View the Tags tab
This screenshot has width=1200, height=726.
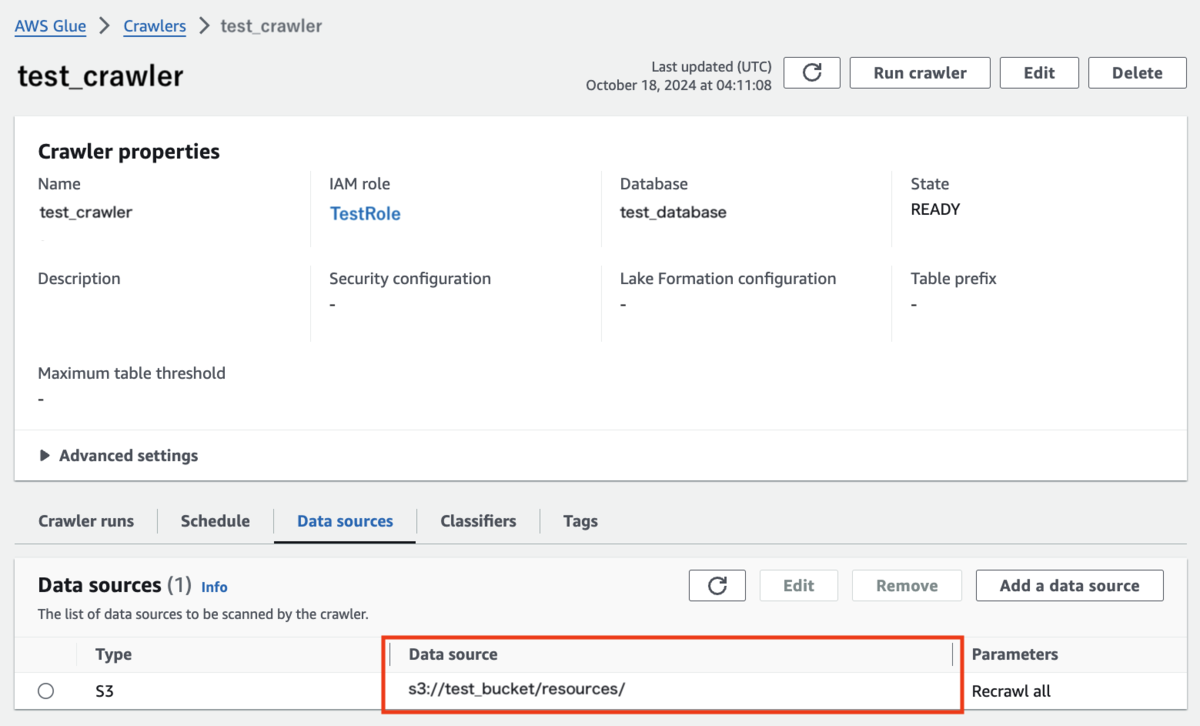tap(580, 521)
